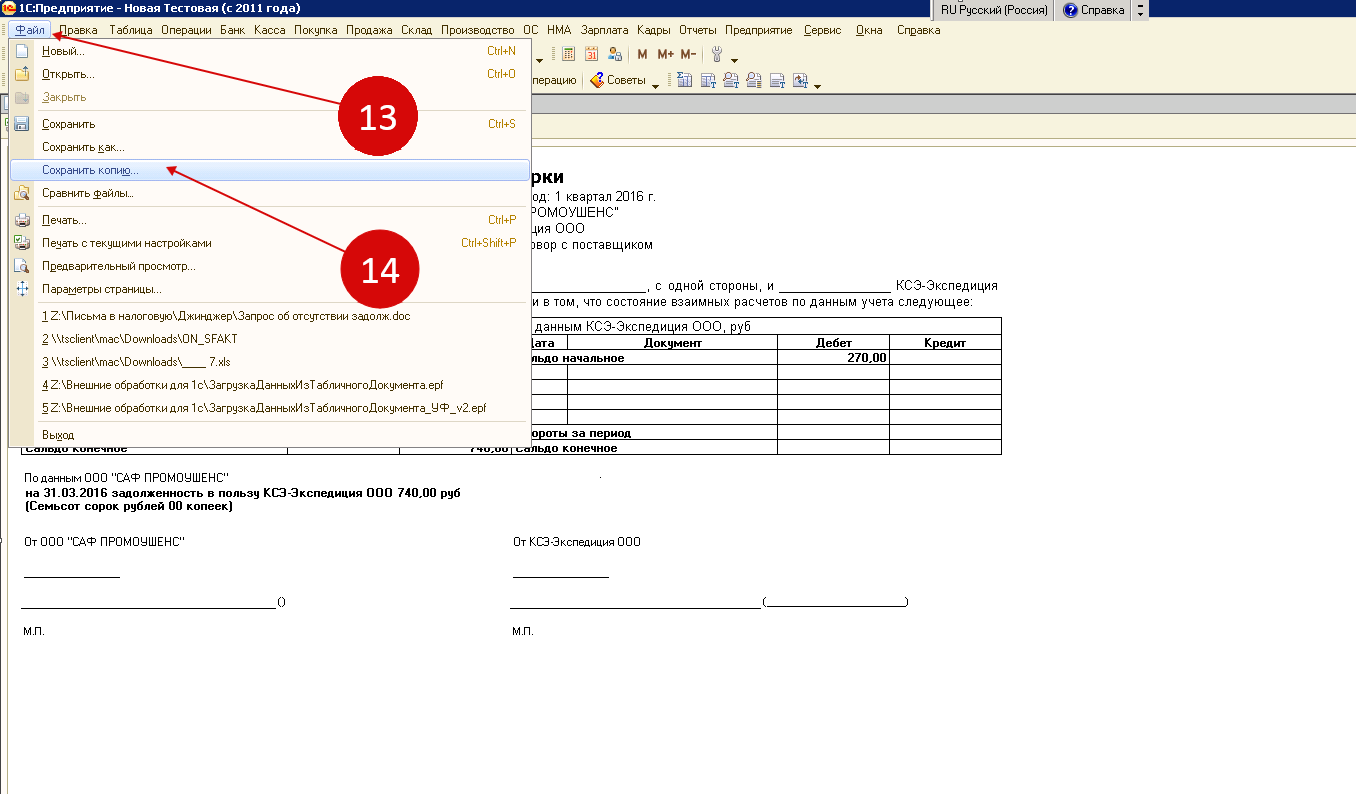Click the table with T icon

click(708, 80)
